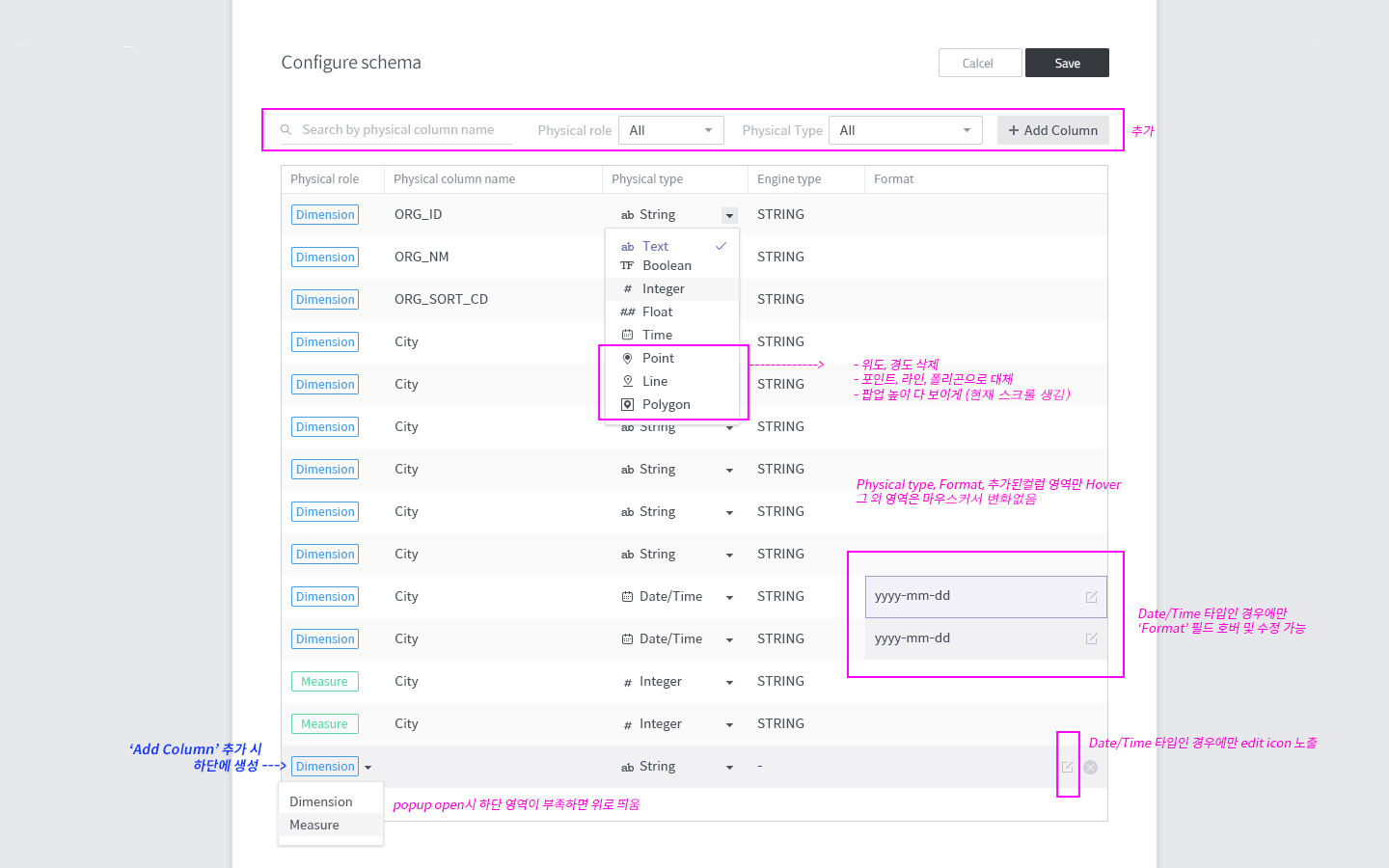Click the Configure schema title
The width and height of the screenshot is (1389, 868).
coord(351,63)
